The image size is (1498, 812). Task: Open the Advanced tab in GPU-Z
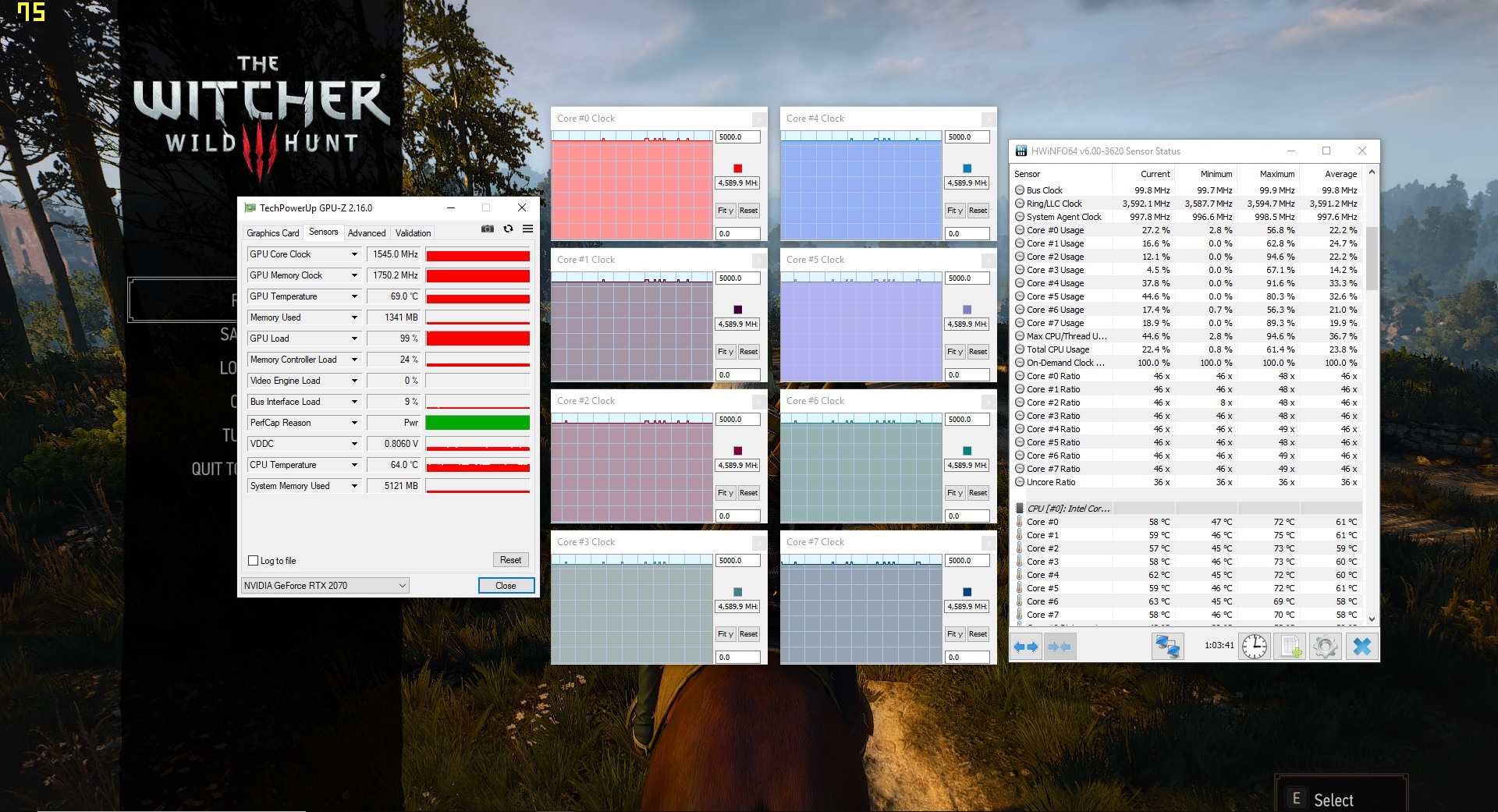pos(367,233)
